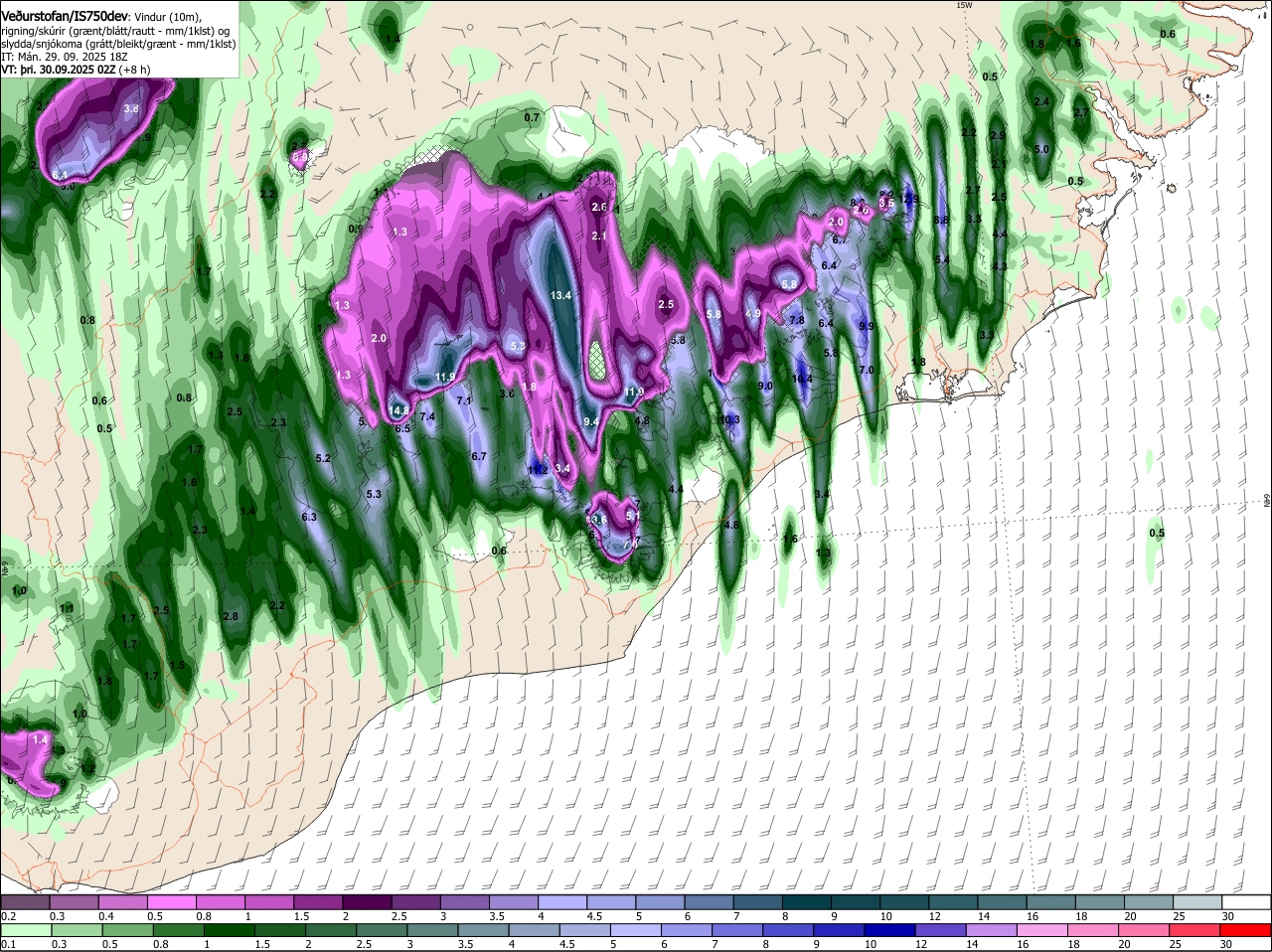Screen dimensions: 1272x952
Task: Click the 5.2 value label on the map
Action: click(x=323, y=458)
